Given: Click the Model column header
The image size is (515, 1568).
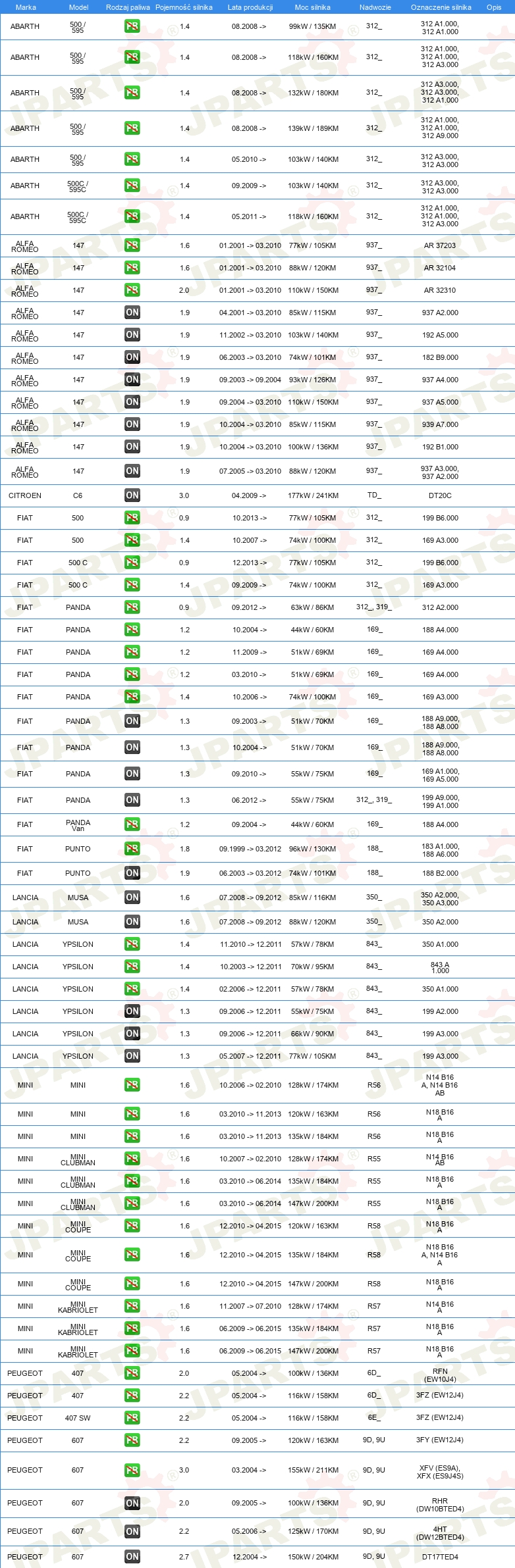Looking at the screenshot, I should 79,7.
